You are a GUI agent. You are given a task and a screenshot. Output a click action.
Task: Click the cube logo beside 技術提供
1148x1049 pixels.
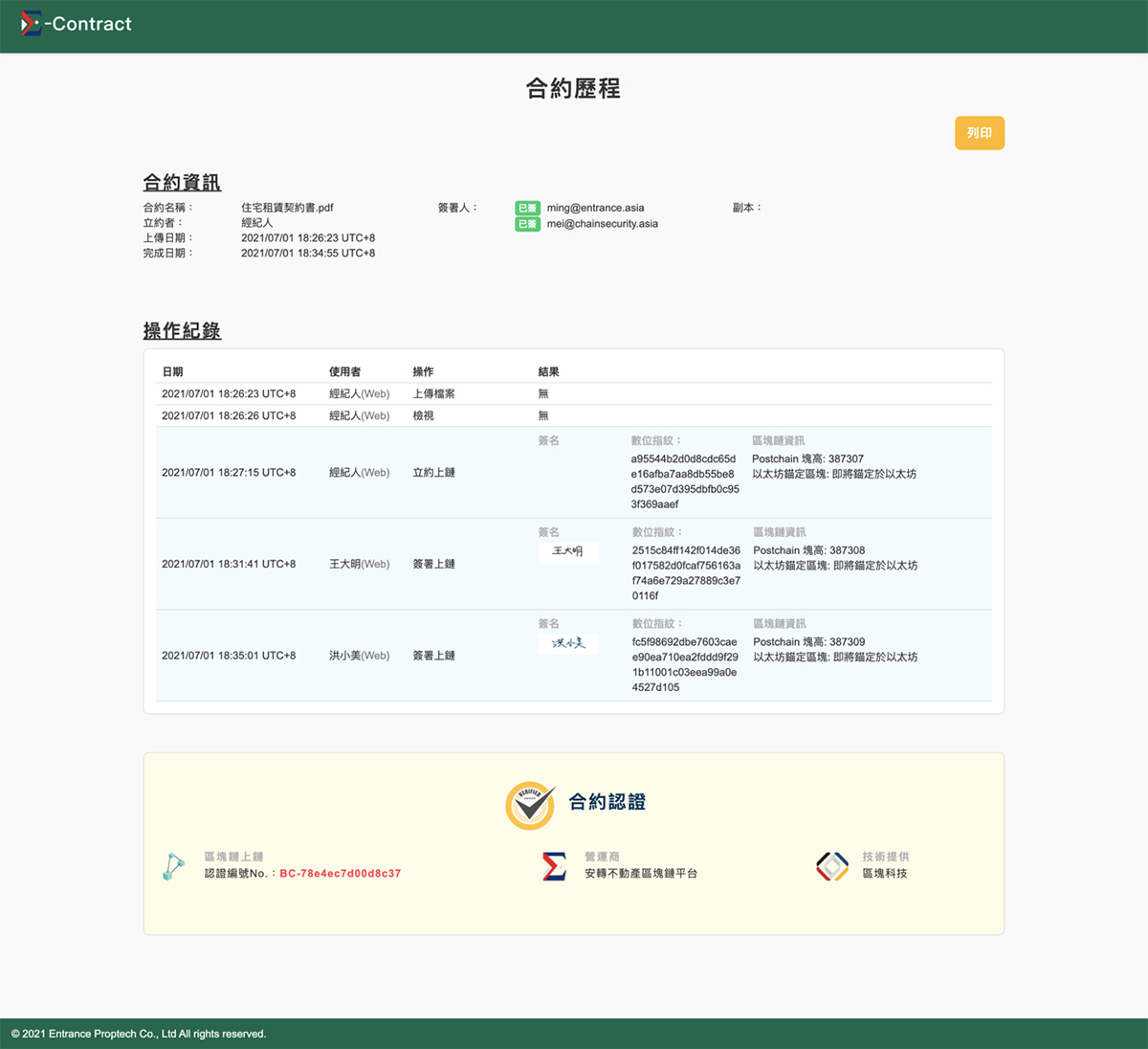(832, 866)
